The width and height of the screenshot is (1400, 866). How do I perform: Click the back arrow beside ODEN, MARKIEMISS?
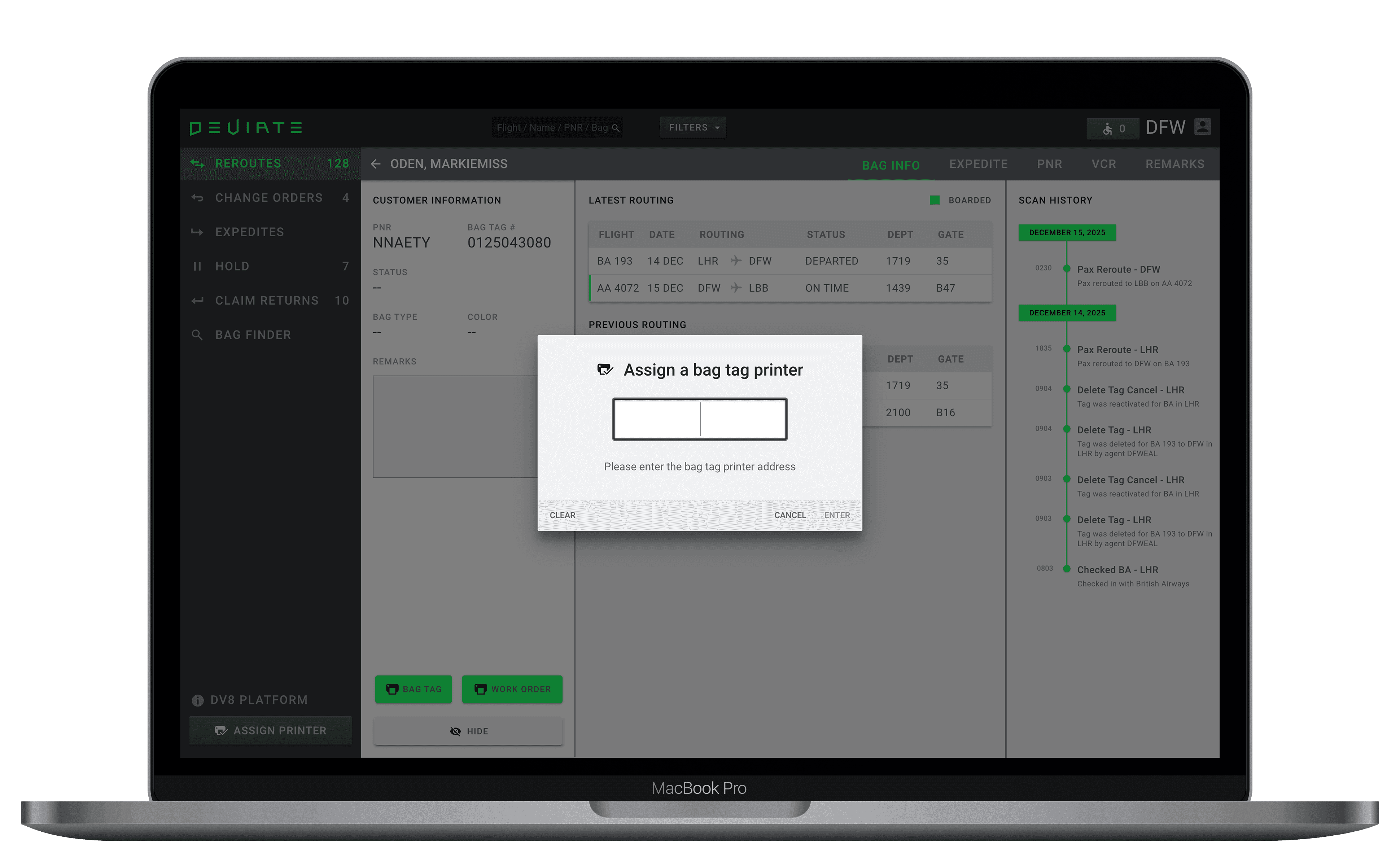(376, 164)
